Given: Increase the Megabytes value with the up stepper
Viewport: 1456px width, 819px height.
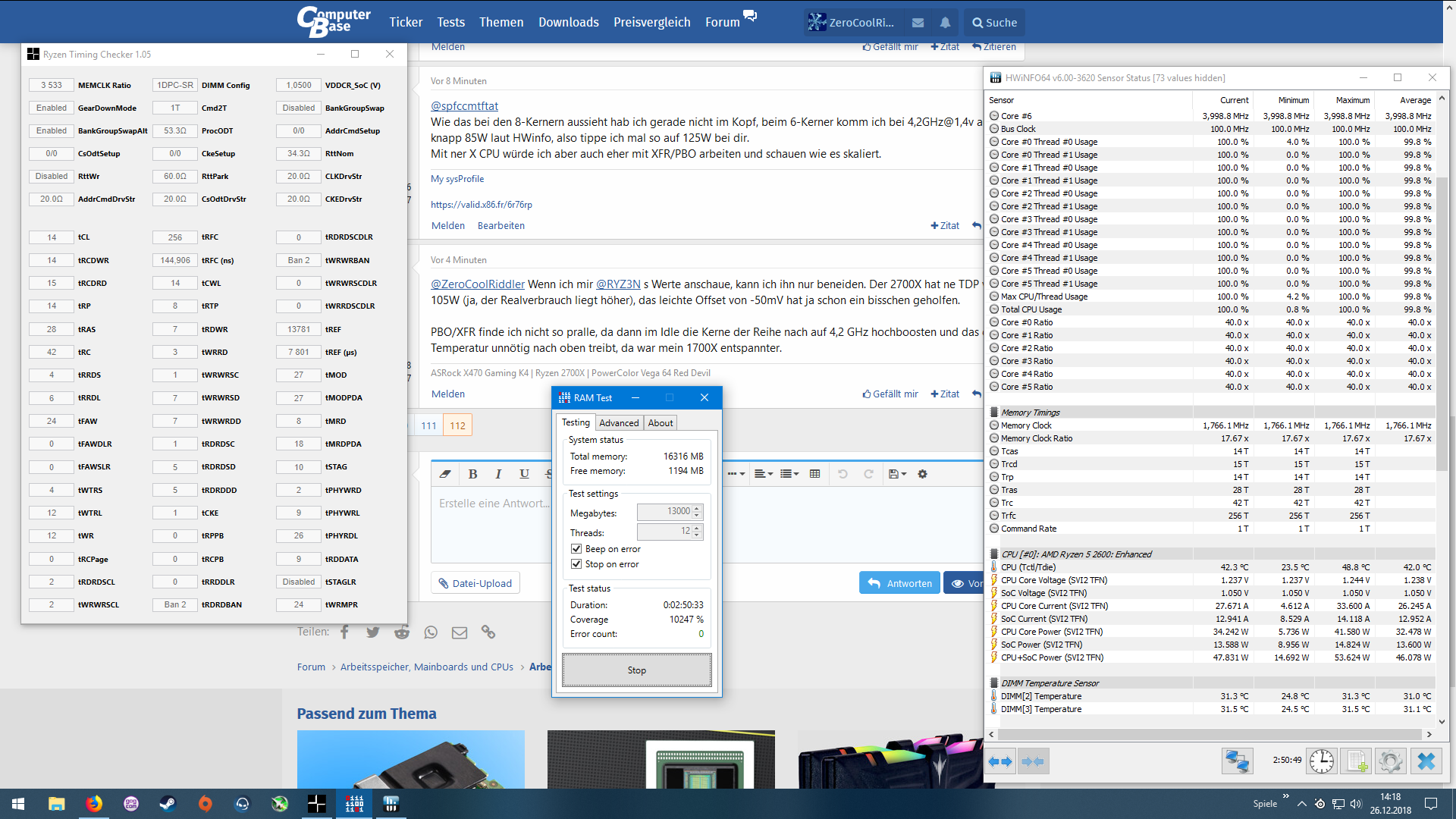Looking at the screenshot, I should click(x=697, y=508).
